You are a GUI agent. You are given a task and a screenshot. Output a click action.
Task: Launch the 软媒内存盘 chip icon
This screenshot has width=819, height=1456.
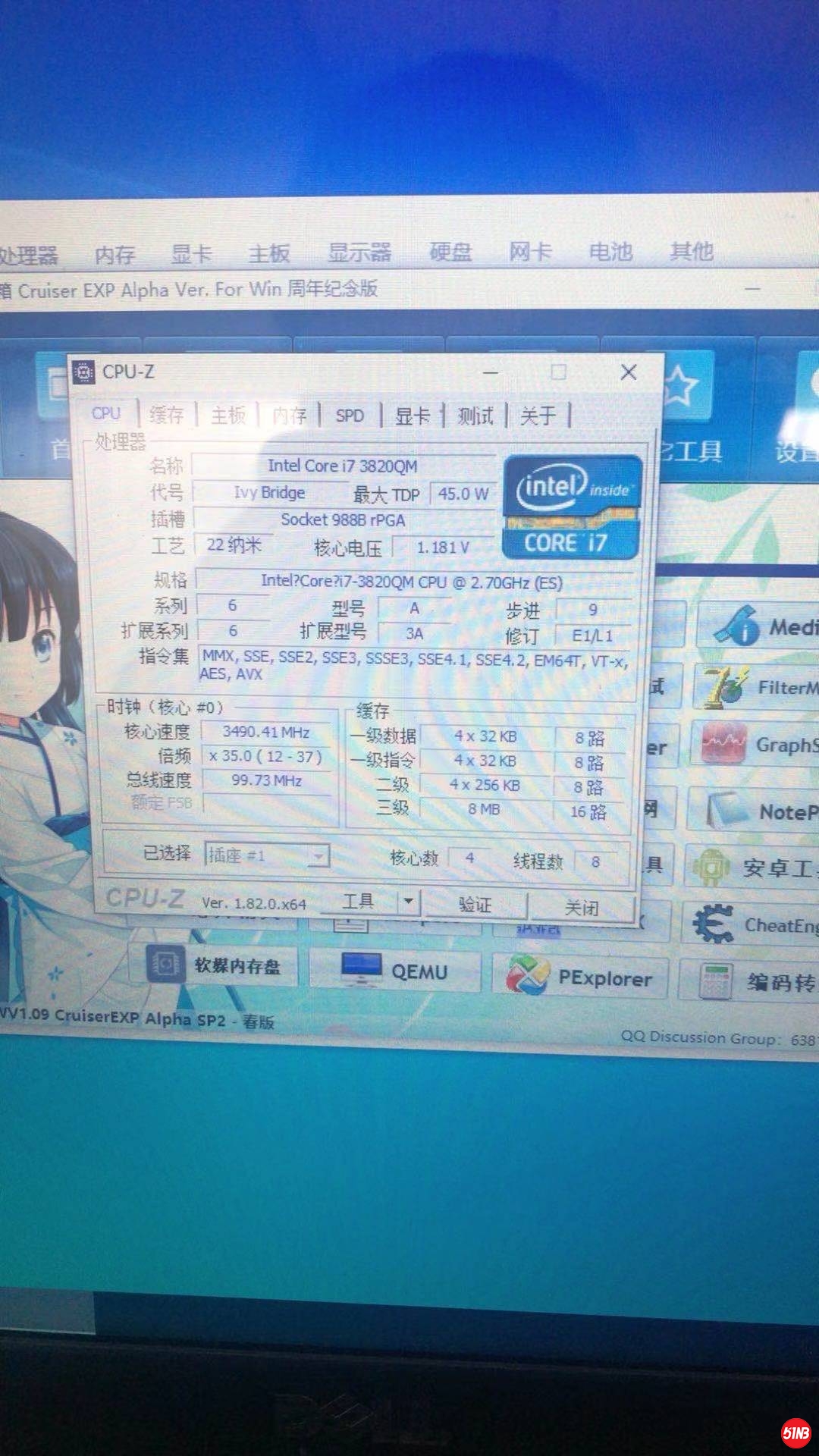tap(165, 965)
